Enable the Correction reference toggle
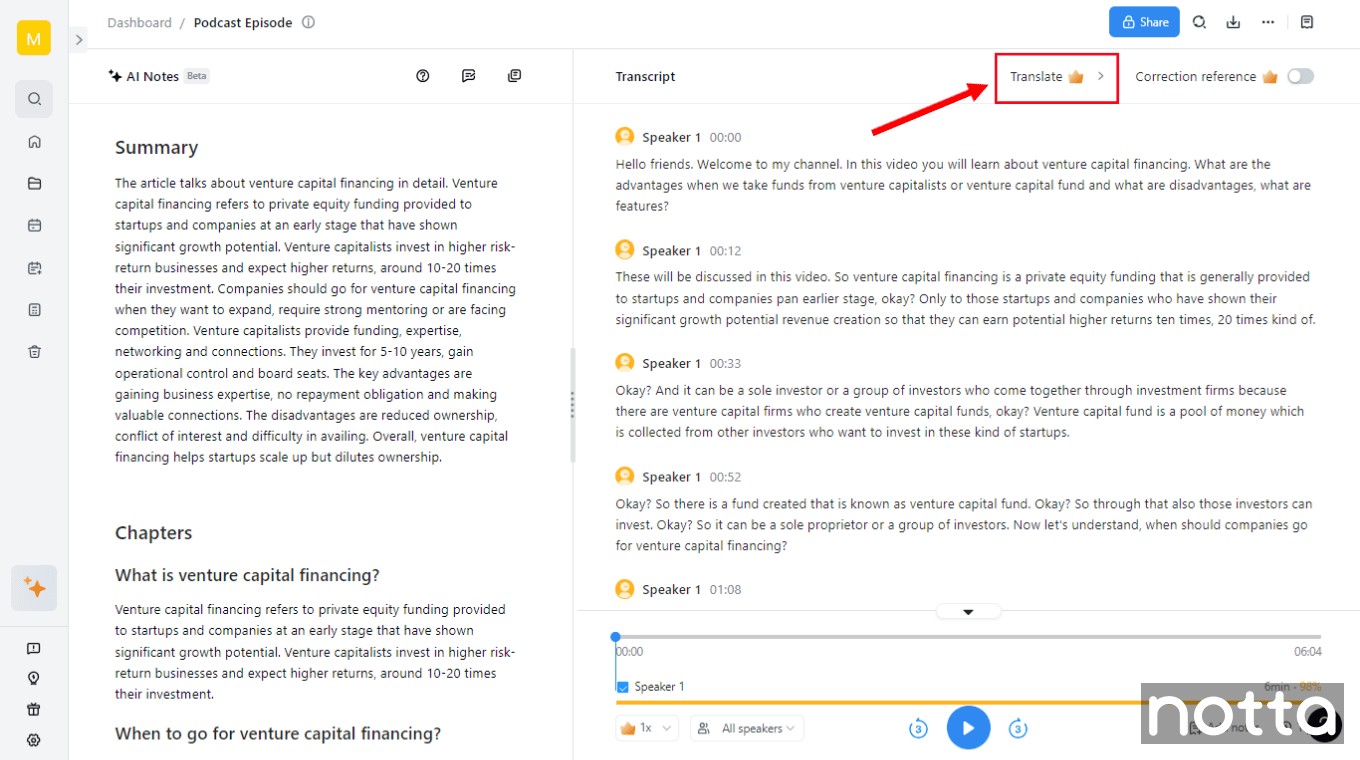Viewport: 1360px width, 760px height. coord(1301,75)
